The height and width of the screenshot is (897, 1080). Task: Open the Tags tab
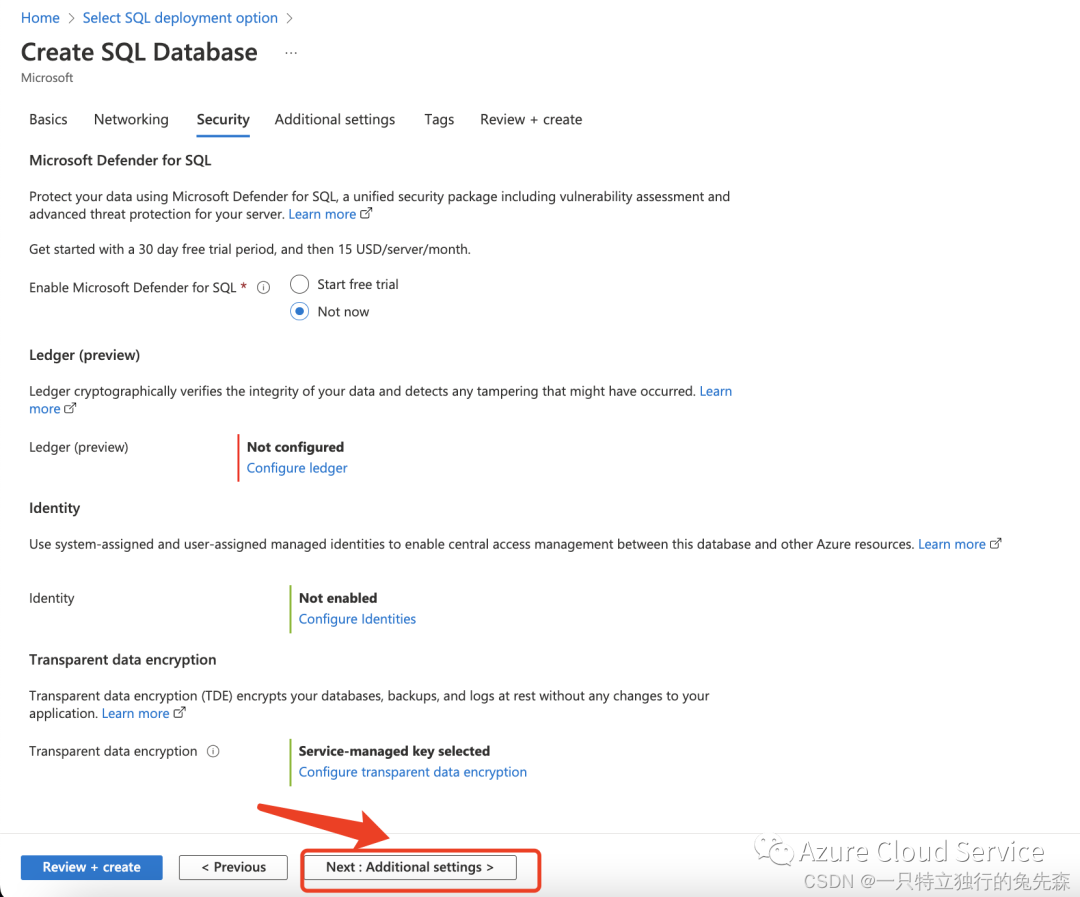439,119
